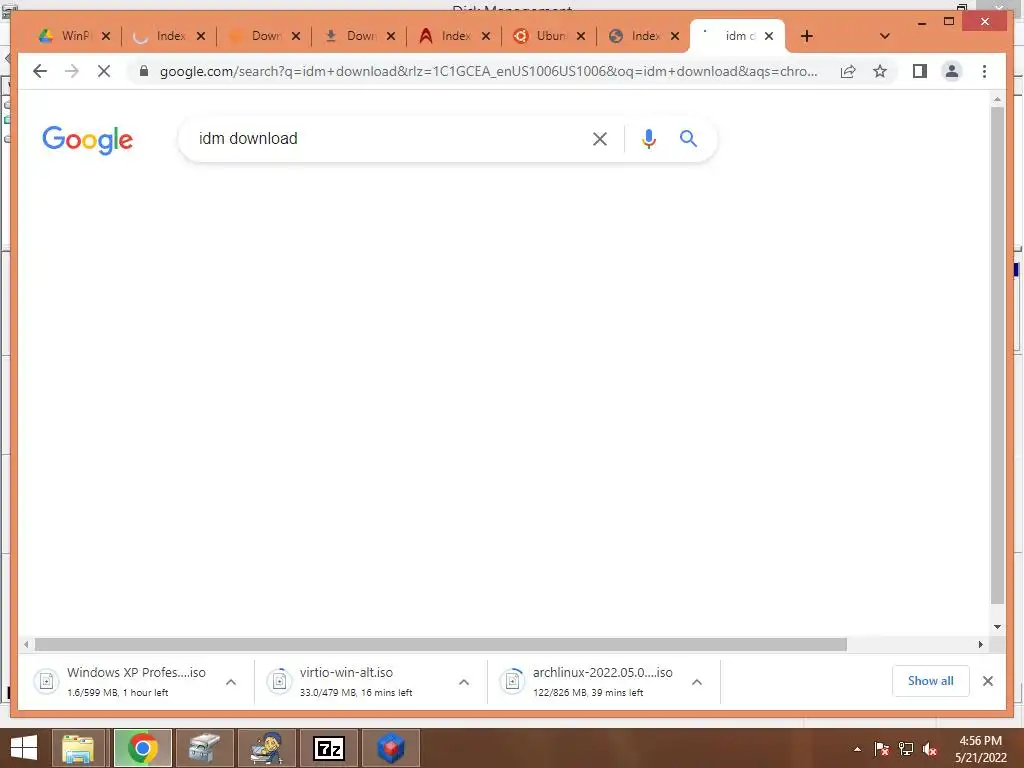This screenshot has height=768, width=1024.
Task: Open the tab search dropdown
Action: click(x=884, y=36)
